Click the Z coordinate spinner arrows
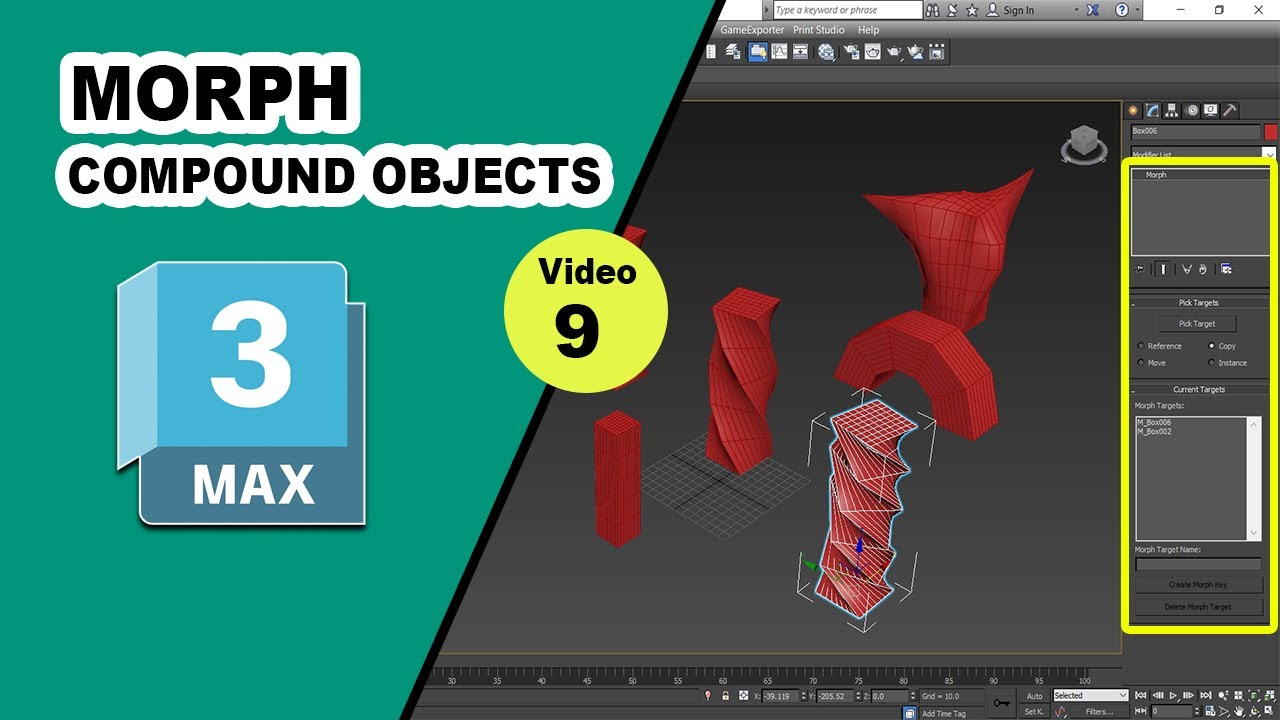The height and width of the screenshot is (720, 1280). coord(912,696)
